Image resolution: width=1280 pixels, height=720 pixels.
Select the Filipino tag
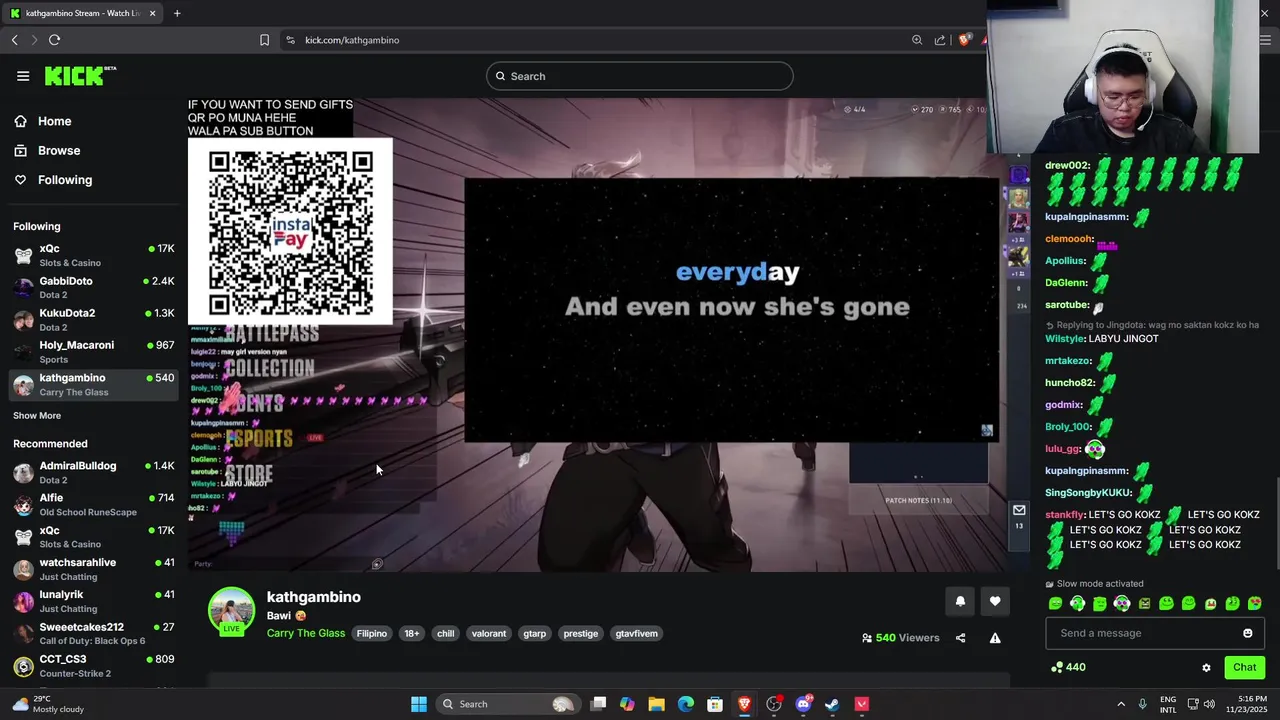(x=372, y=633)
